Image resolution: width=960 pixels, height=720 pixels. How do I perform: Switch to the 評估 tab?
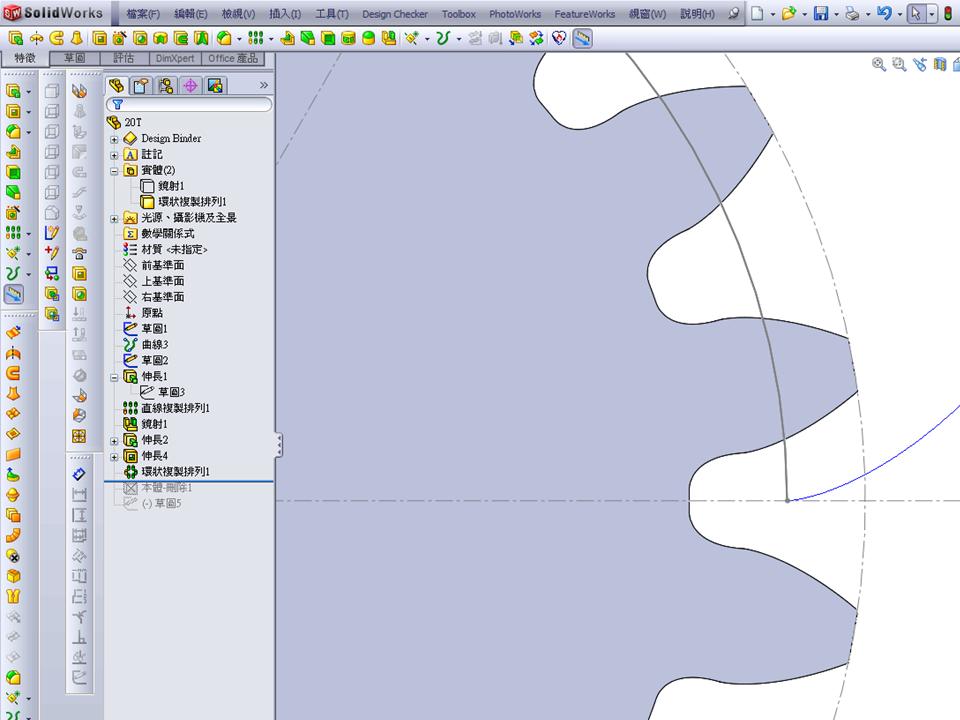[123, 58]
